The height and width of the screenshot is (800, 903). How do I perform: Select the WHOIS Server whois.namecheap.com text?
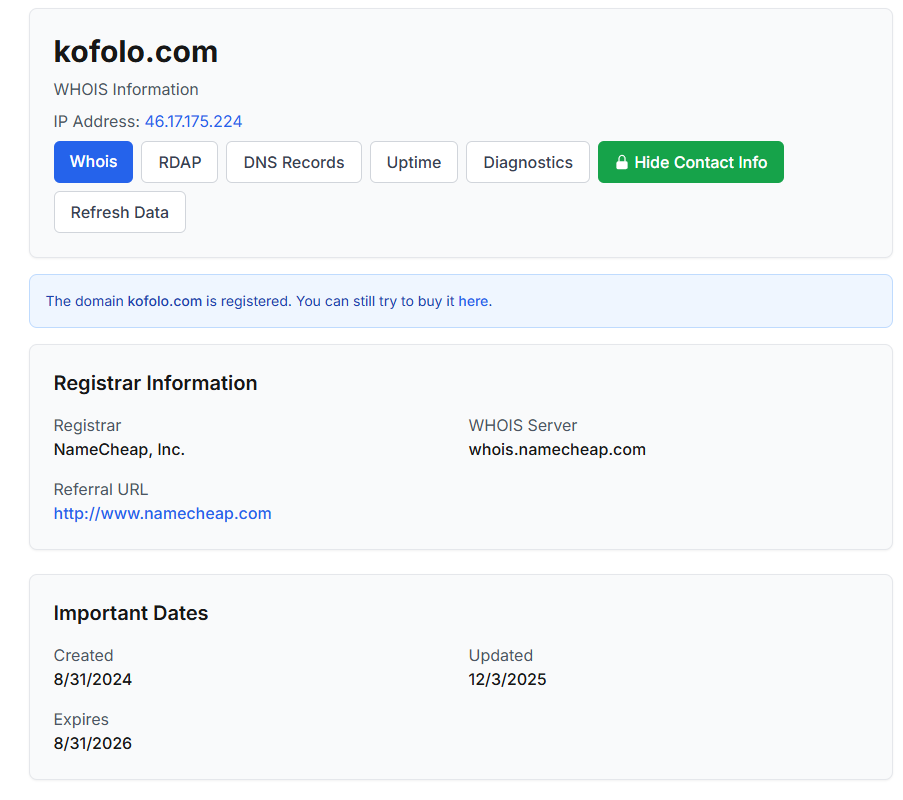click(x=557, y=449)
